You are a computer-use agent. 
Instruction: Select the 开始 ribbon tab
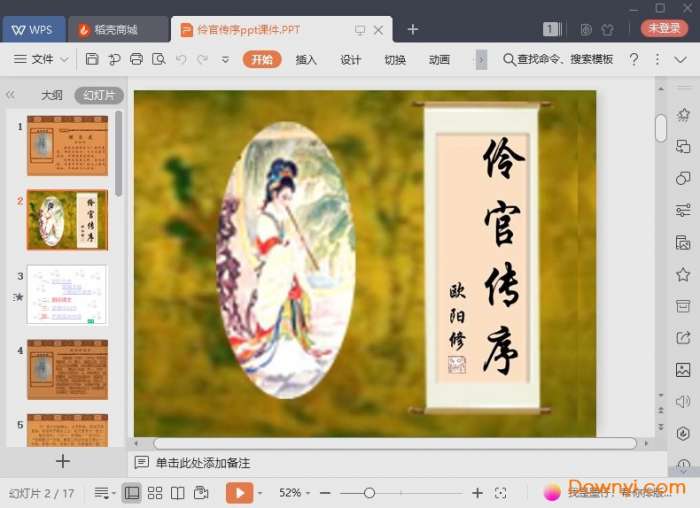[262, 59]
